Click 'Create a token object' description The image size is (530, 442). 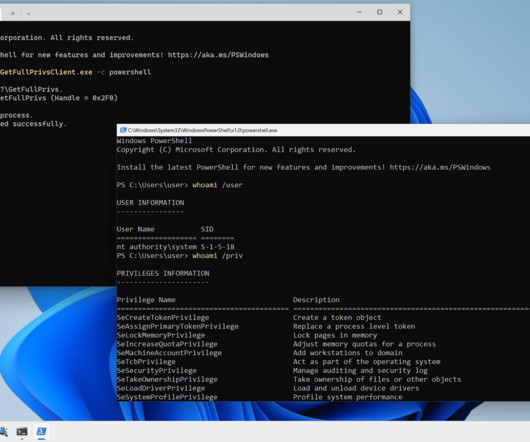[337, 318]
